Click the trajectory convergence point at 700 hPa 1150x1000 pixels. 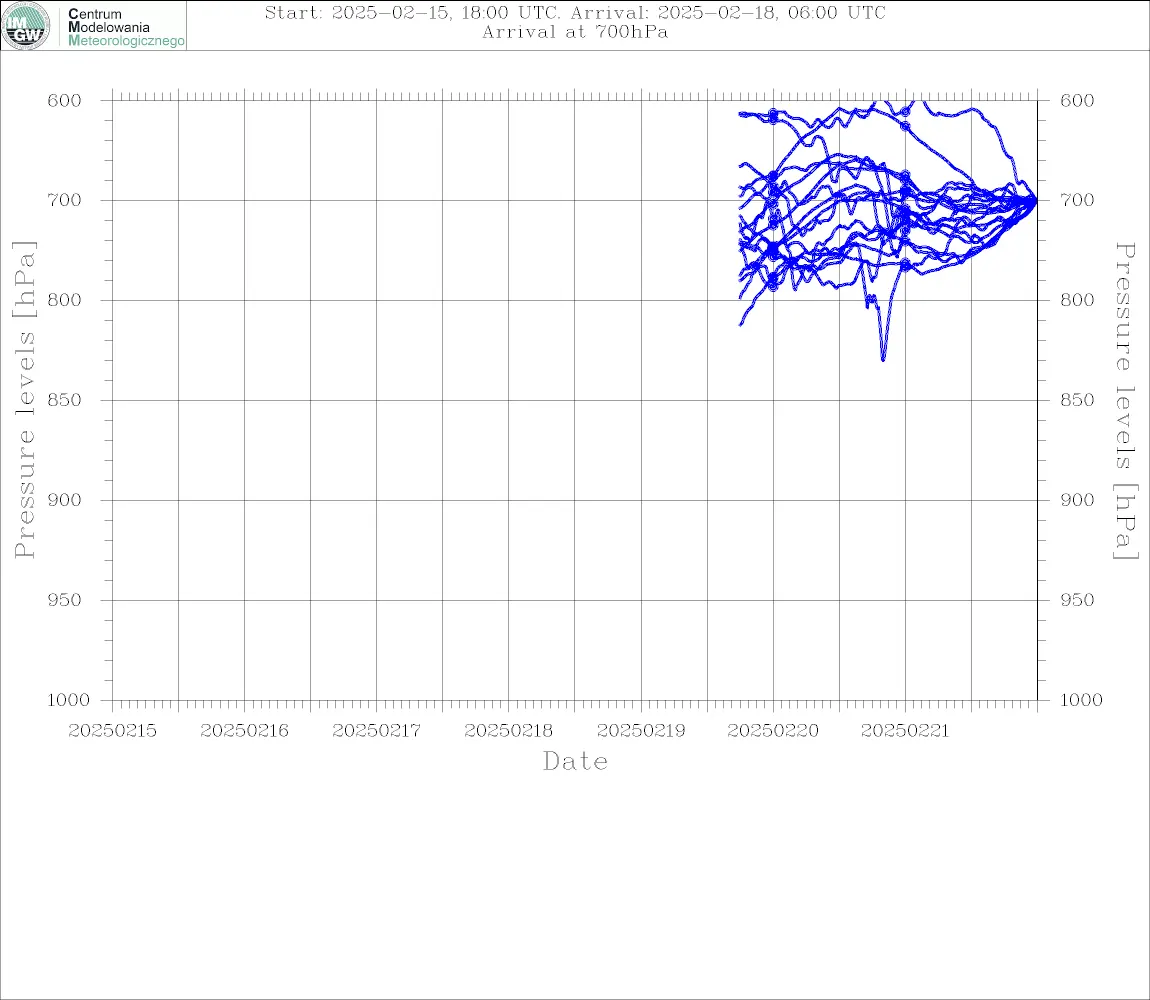pyautogui.click(x=1035, y=200)
